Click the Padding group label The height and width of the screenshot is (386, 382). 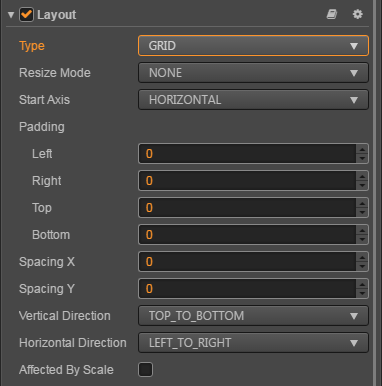(x=42, y=127)
